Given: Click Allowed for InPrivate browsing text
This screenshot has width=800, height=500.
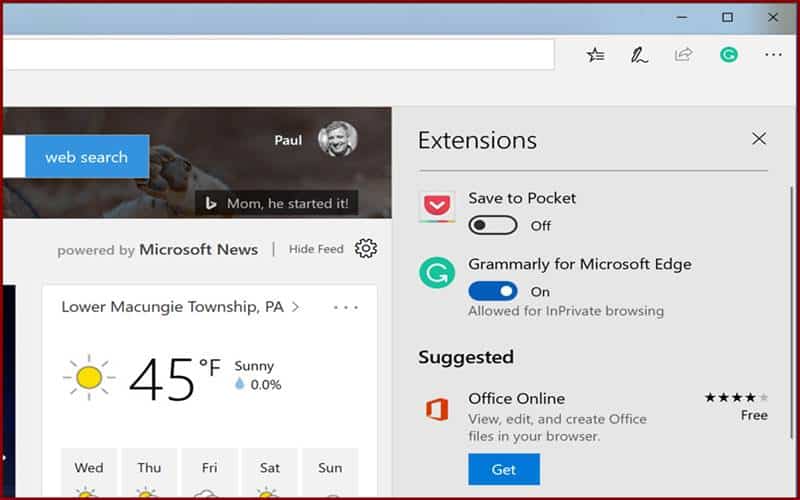Looking at the screenshot, I should point(566,311).
